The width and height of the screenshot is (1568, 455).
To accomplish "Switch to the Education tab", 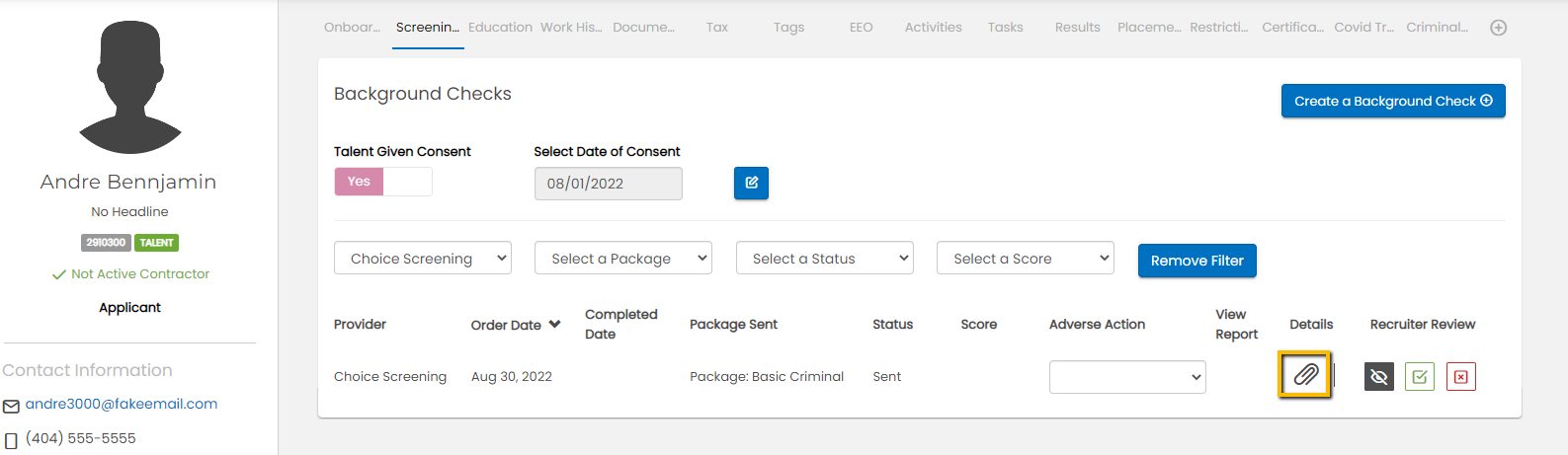I will tap(500, 28).
